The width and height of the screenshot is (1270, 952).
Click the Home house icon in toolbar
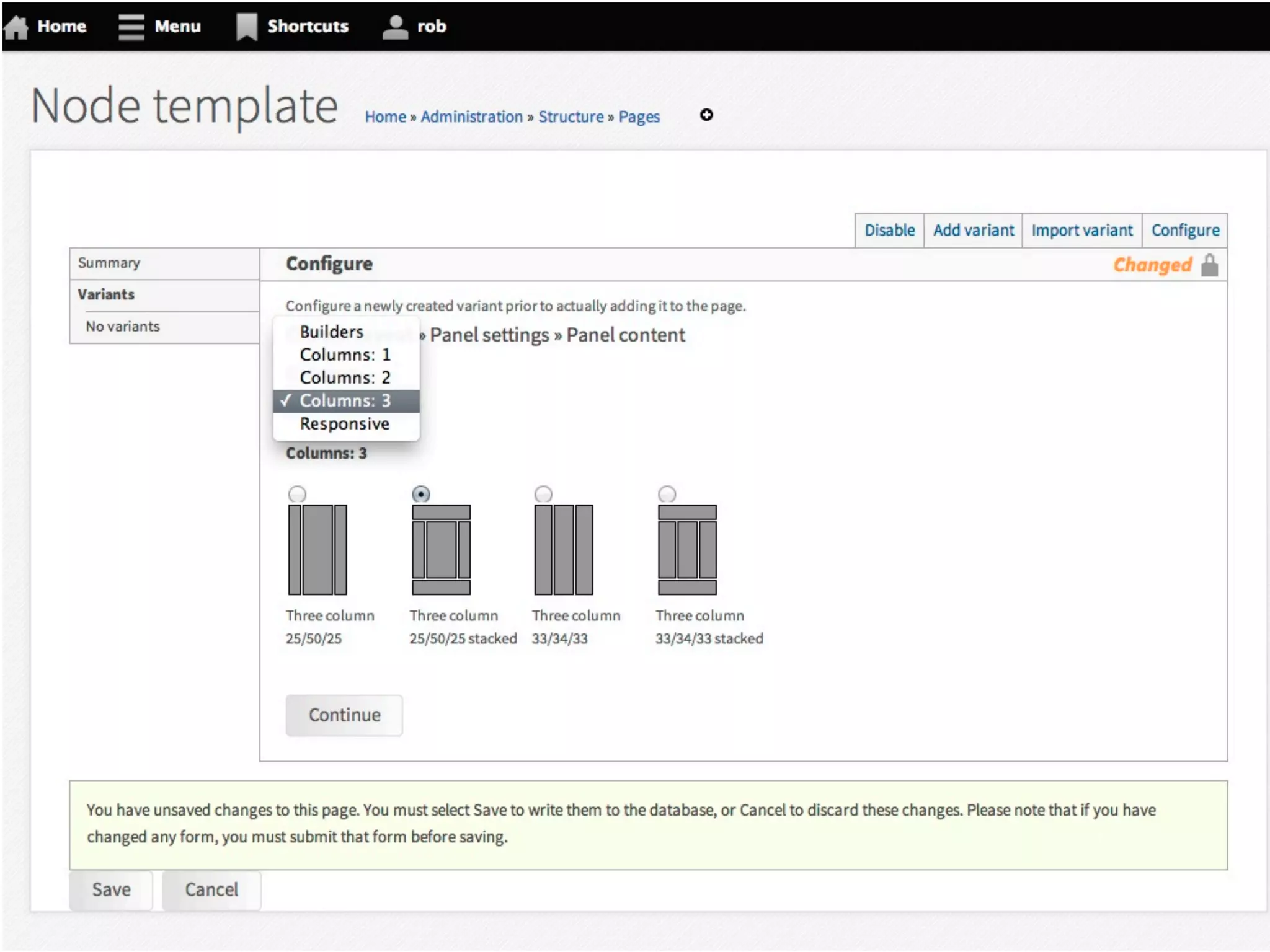tap(16, 27)
